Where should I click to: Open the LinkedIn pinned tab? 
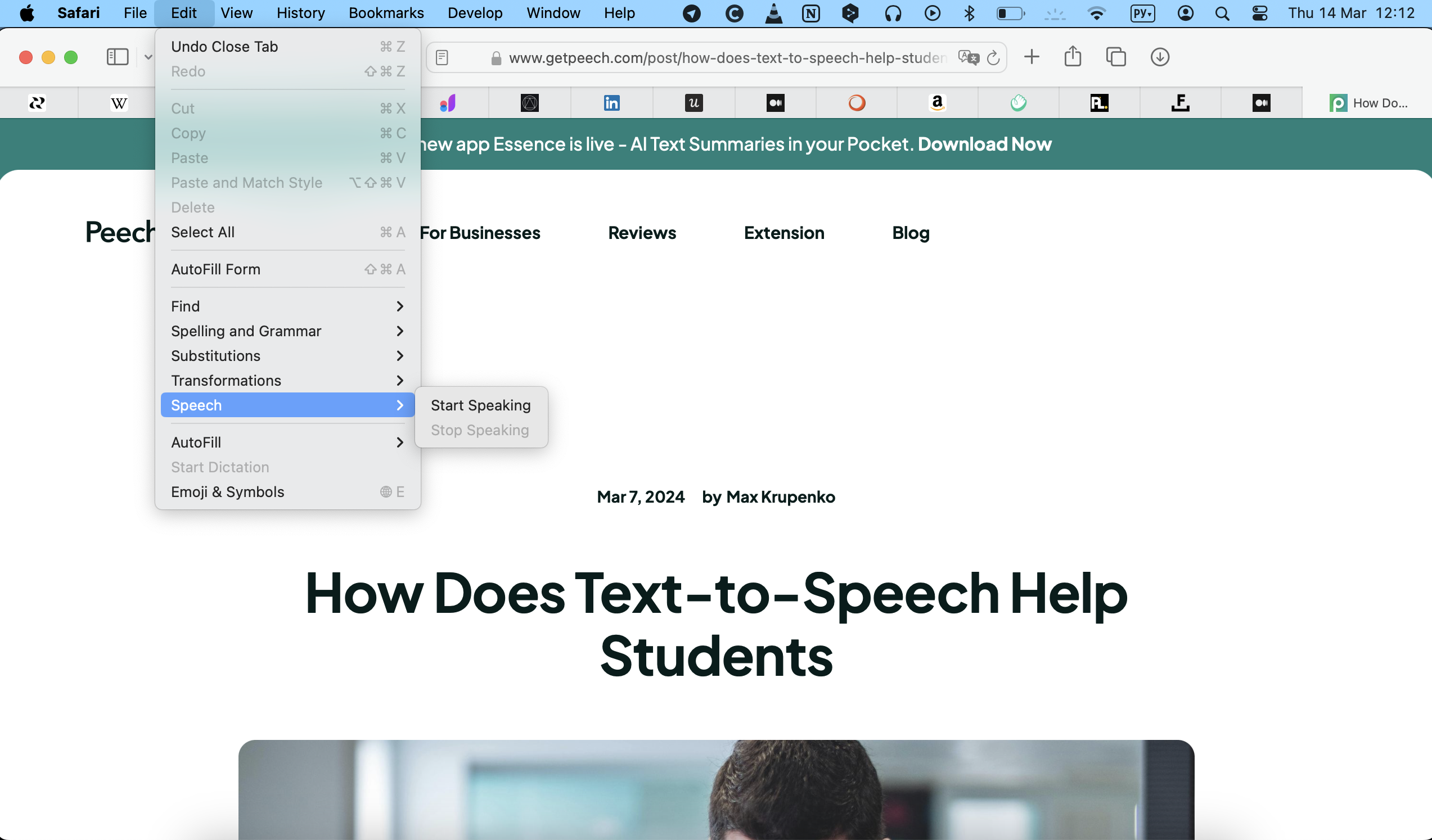(x=611, y=103)
